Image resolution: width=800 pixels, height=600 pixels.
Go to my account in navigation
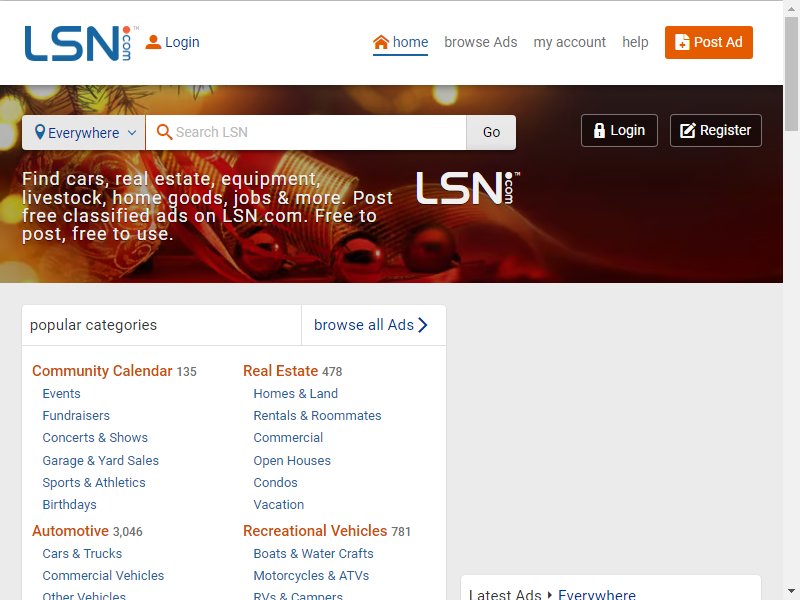(x=569, y=42)
